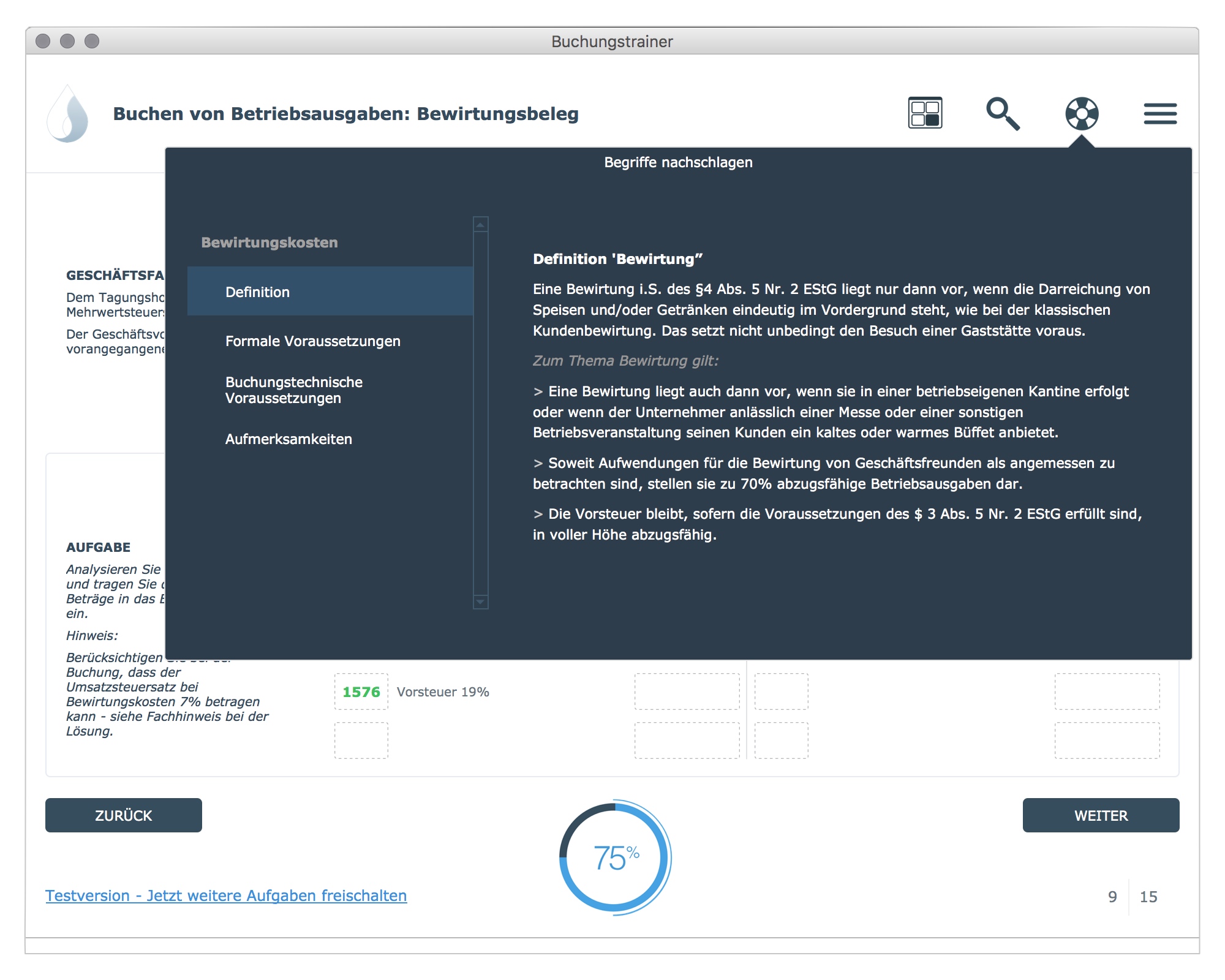Image resolution: width=1225 pixels, height=980 pixels.
Task: Click the glossary list scrollbar track
Action: pyautogui.click(x=481, y=413)
